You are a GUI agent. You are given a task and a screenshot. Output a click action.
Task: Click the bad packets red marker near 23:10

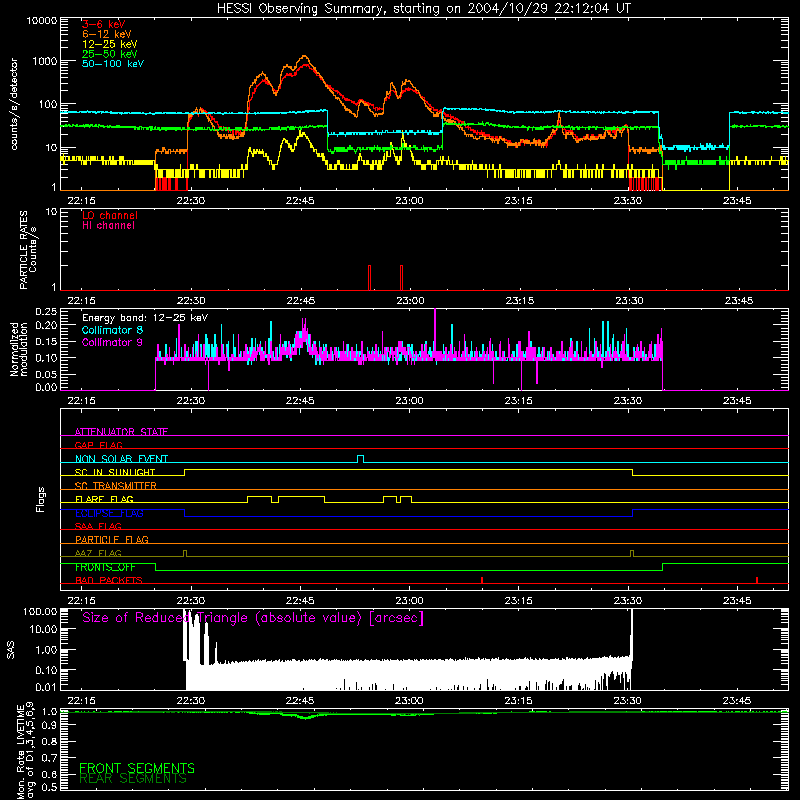point(482,580)
